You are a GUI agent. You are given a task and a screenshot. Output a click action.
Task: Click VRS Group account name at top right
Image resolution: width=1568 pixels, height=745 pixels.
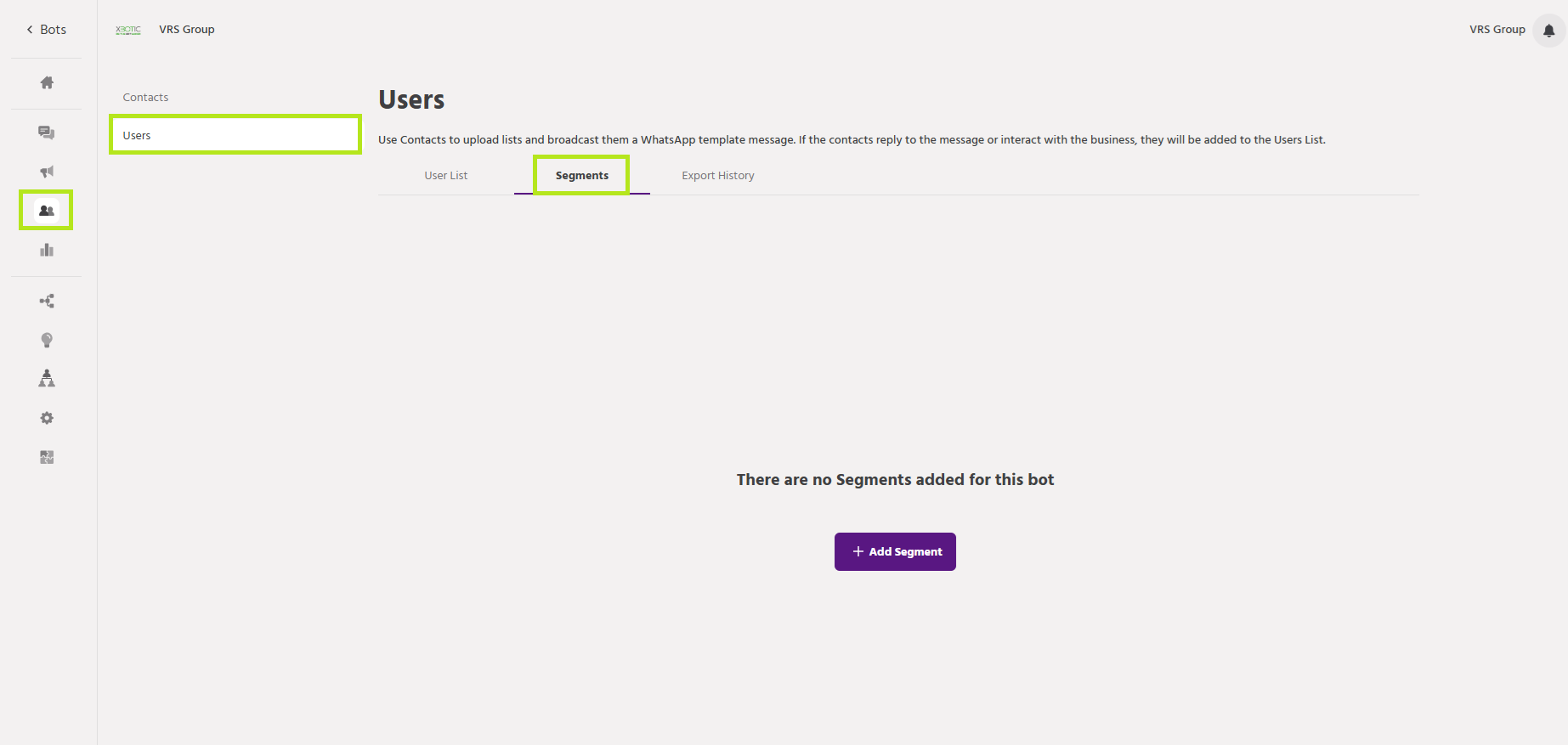click(1497, 30)
